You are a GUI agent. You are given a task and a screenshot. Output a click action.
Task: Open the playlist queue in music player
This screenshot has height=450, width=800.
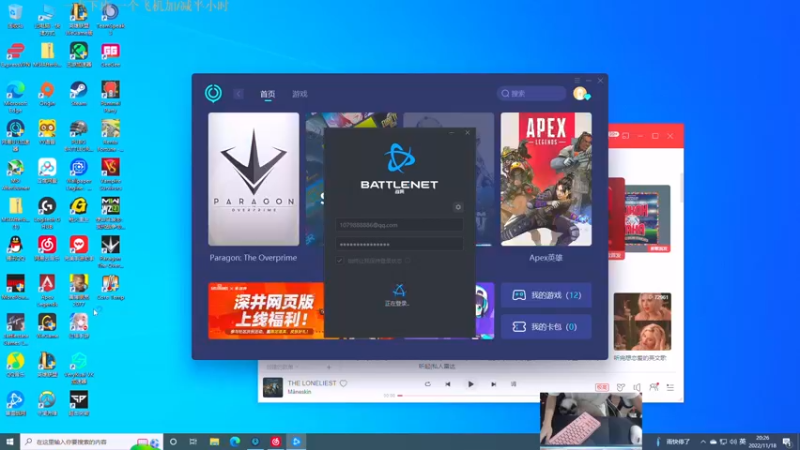click(x=670, y=388)
